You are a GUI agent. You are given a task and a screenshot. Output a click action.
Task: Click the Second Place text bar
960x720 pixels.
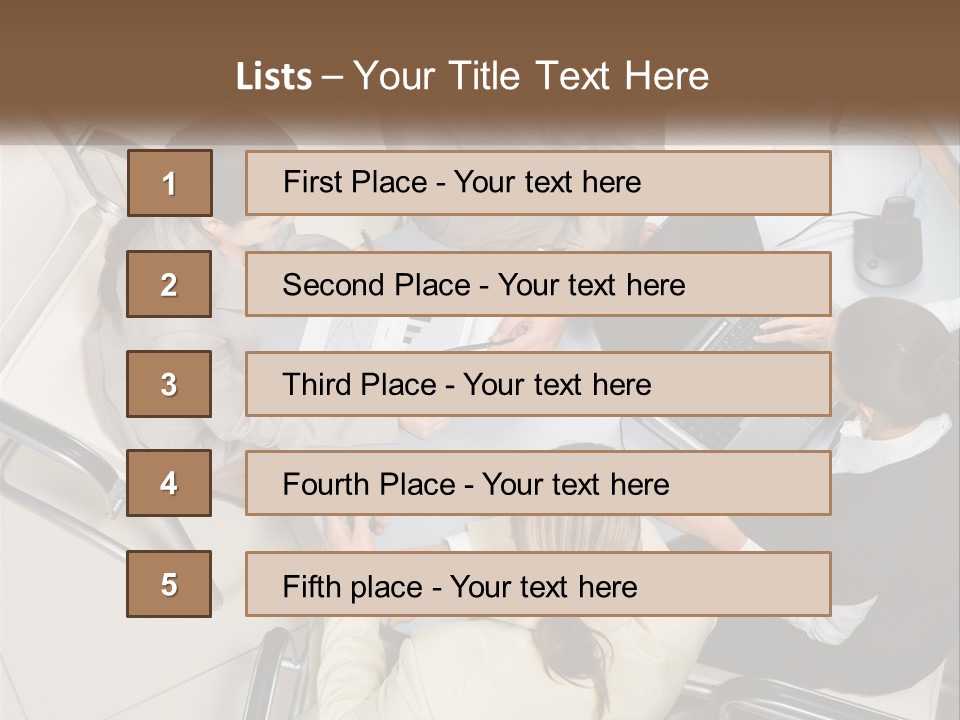(538, 284)
